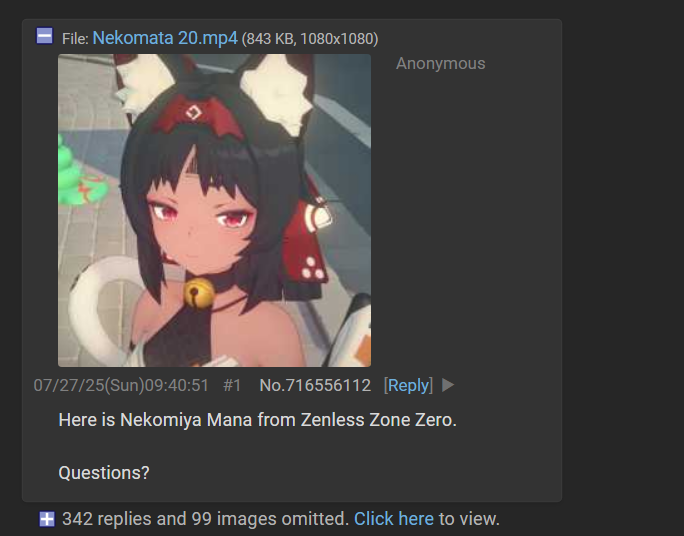Expand omitted replies with the plus icon
Viewport: 684px width, 536px height.
tap(47, 519)
